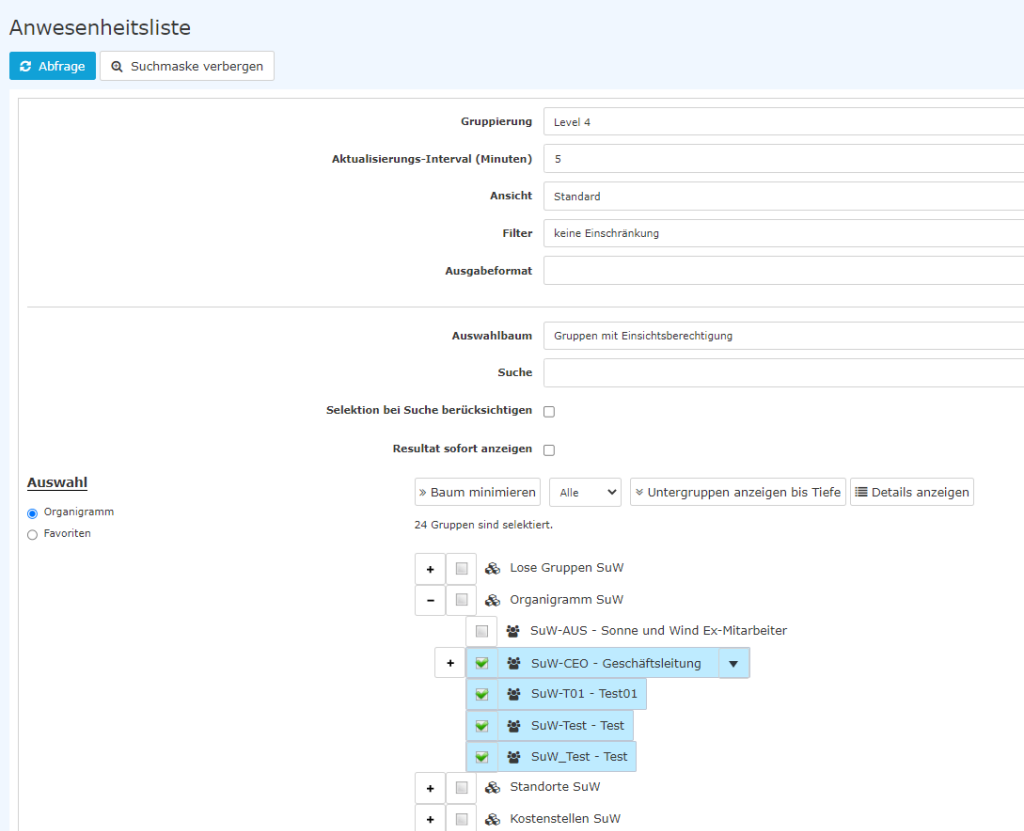The height and width of the screenshot is (831, 1024).
Task: Open the Auswahlbaum dropdown
Action: (x=783, y=336)
